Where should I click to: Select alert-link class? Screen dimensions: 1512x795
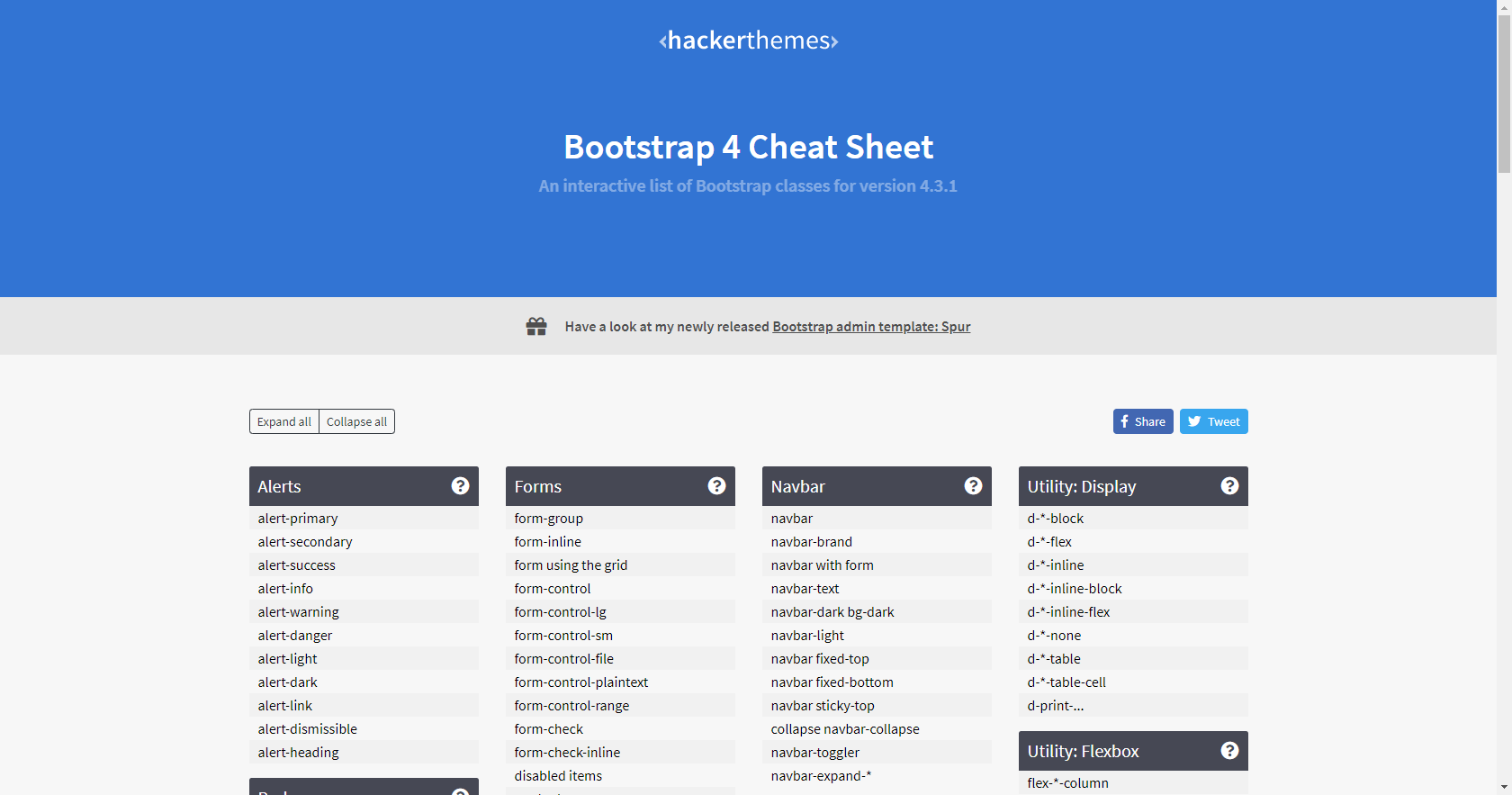pos(364,705)
